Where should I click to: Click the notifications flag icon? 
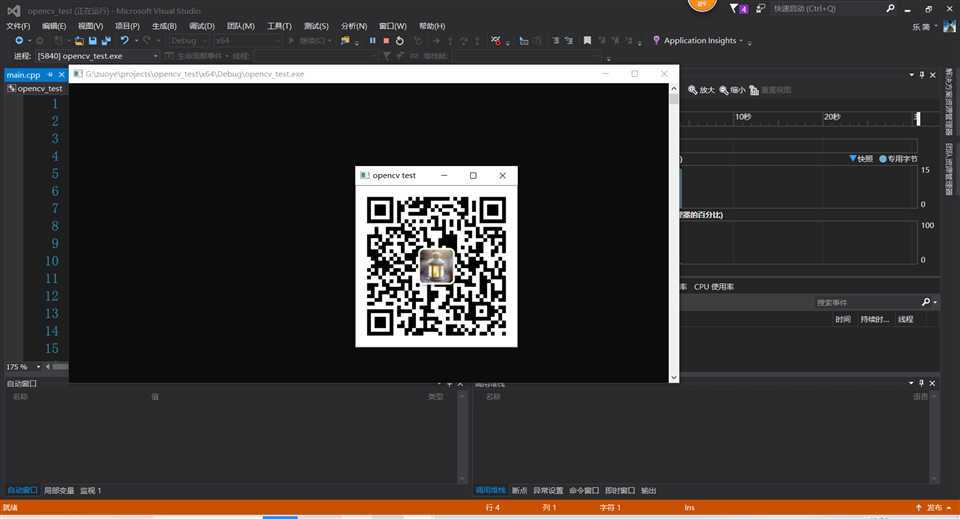coord(736,8)
